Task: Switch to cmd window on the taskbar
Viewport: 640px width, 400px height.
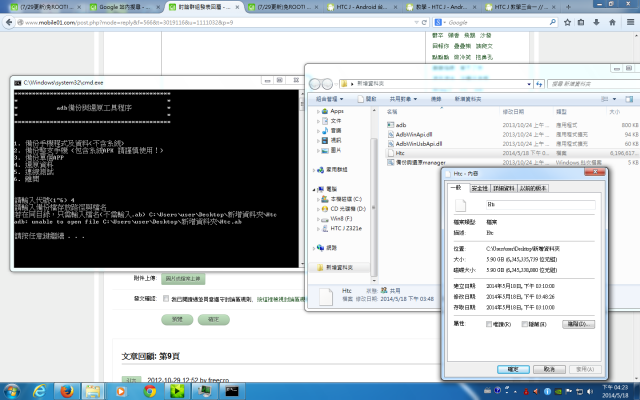Action: point(232,391)
